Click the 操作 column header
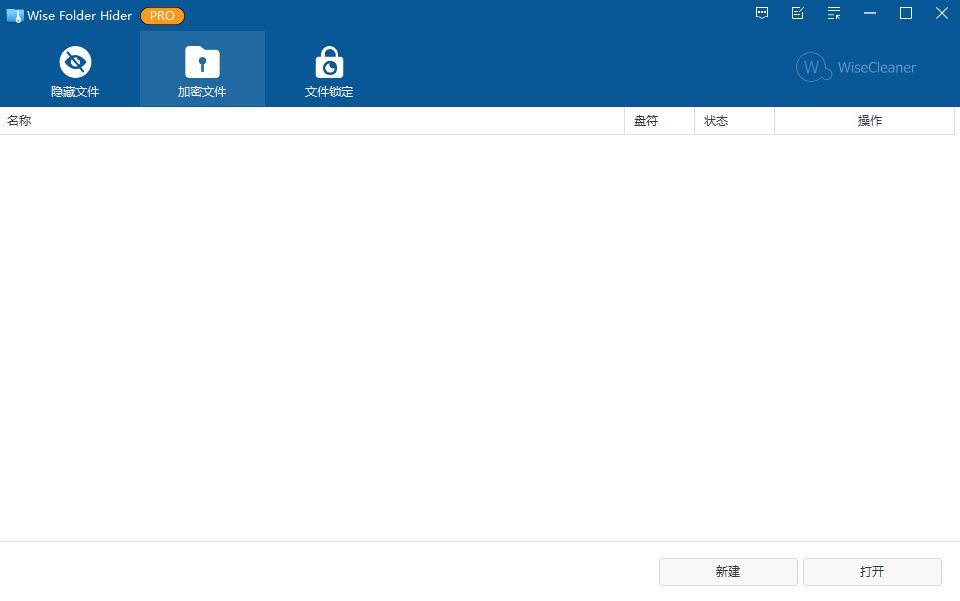 864,121
